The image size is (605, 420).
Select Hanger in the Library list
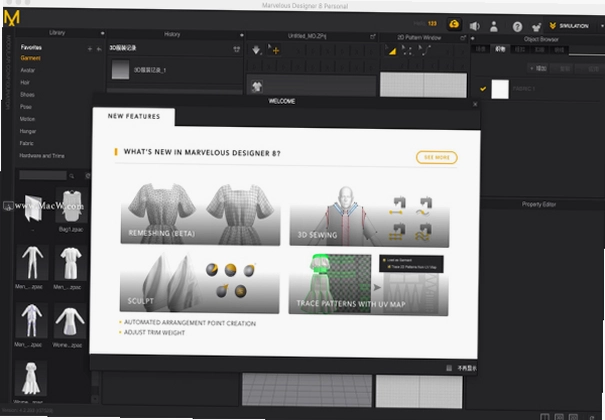point(27,131)
